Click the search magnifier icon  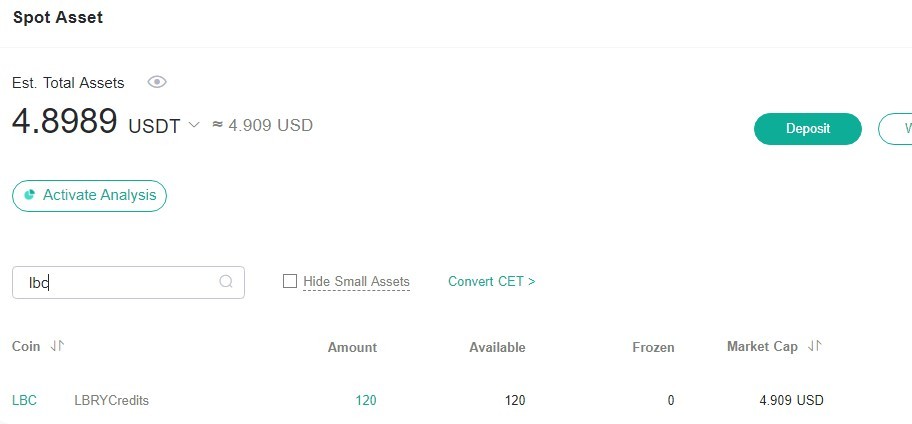tap(226, 282)
